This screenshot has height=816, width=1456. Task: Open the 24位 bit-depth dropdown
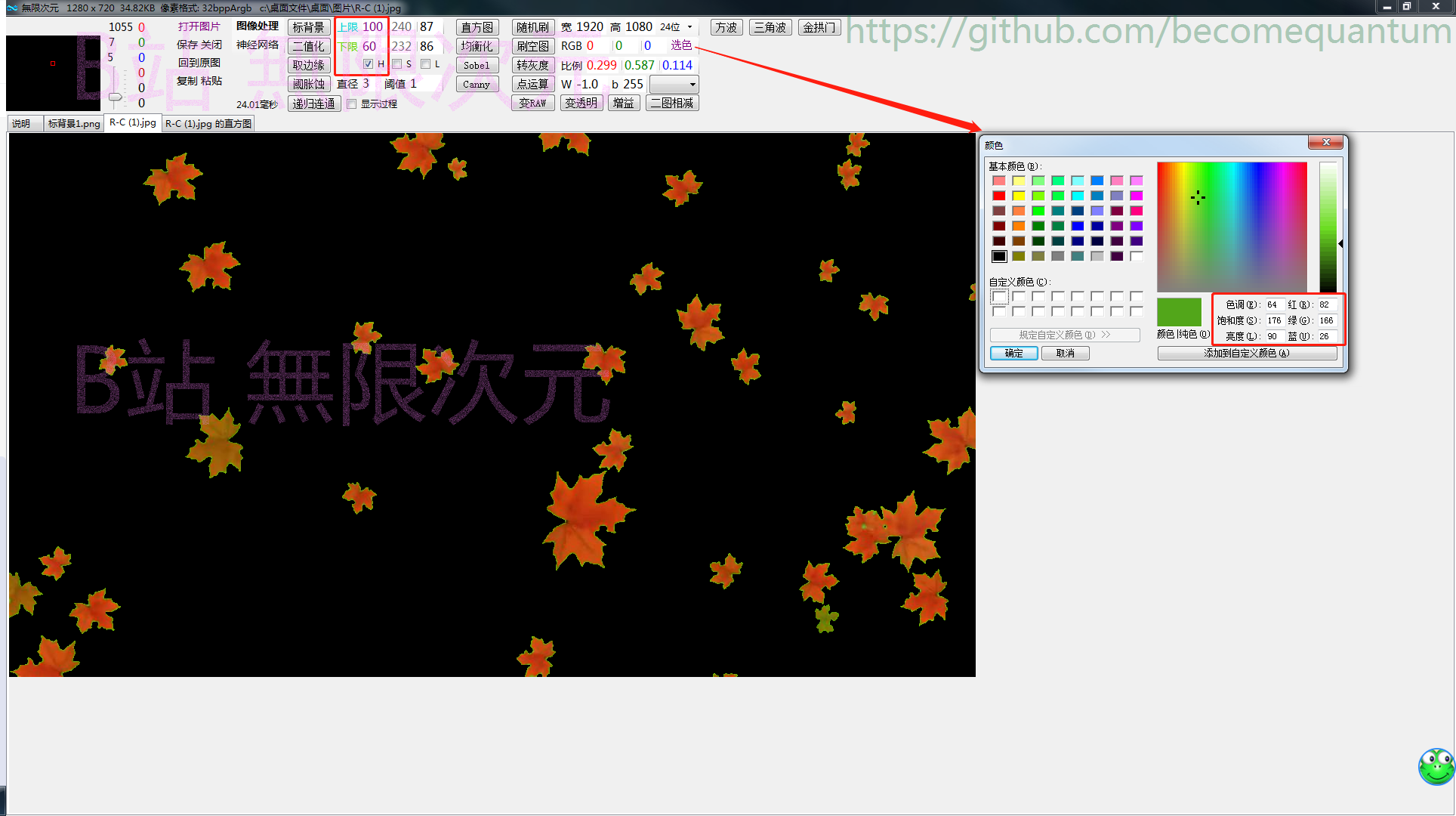(x=688, y=26)
